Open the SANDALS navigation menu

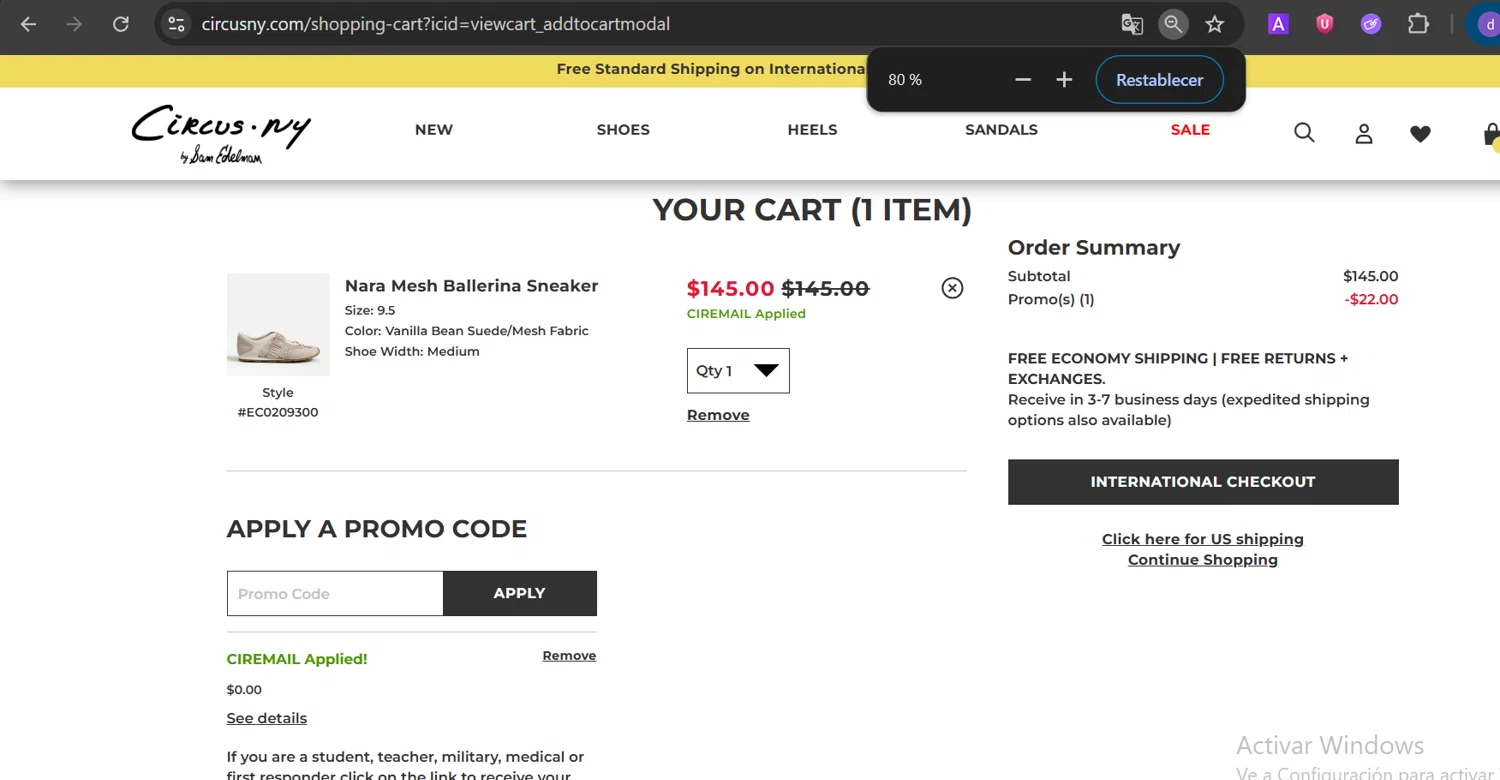tap(1001, 130)
